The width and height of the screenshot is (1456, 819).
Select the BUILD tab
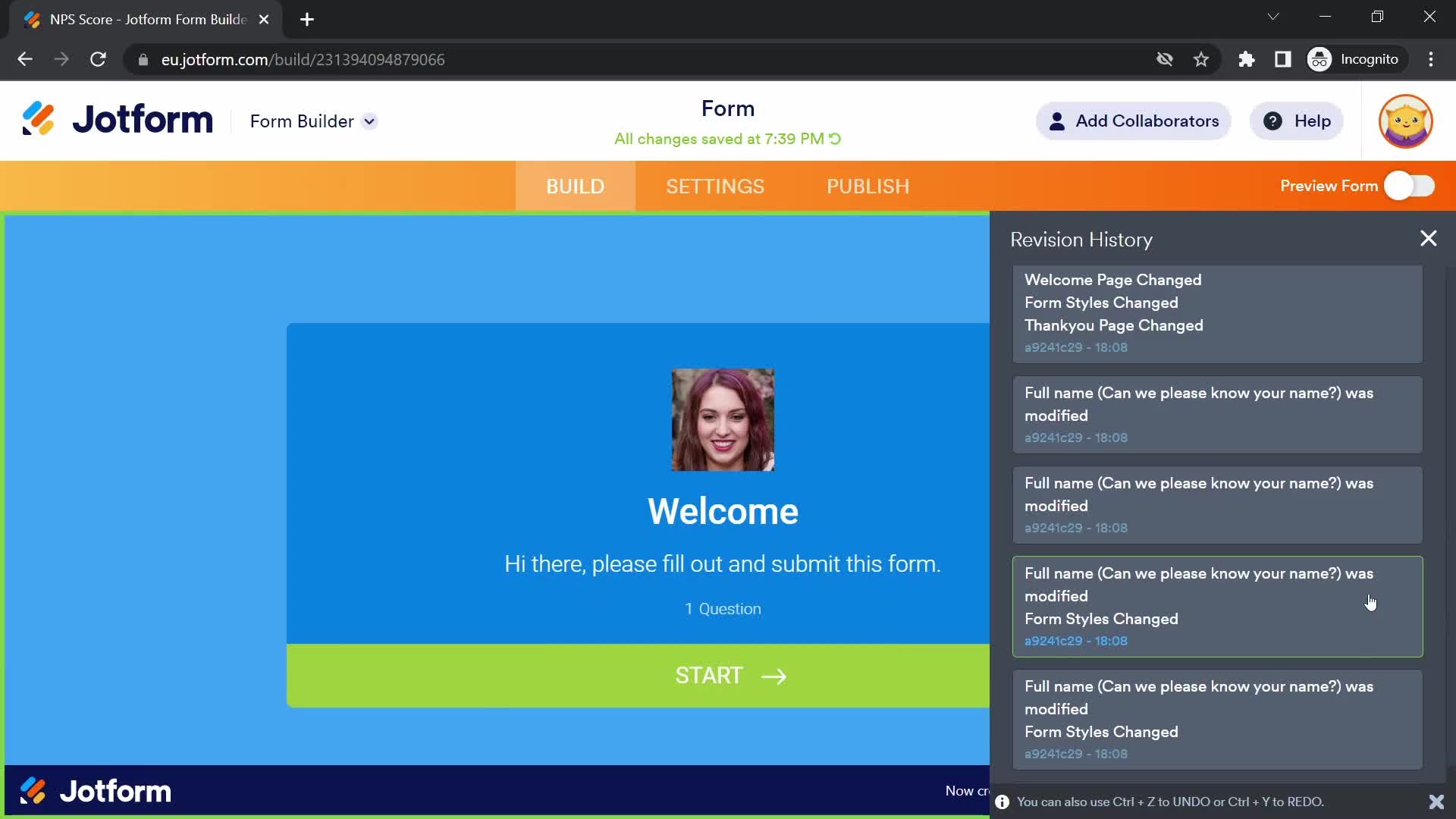[x=574, y=186]
